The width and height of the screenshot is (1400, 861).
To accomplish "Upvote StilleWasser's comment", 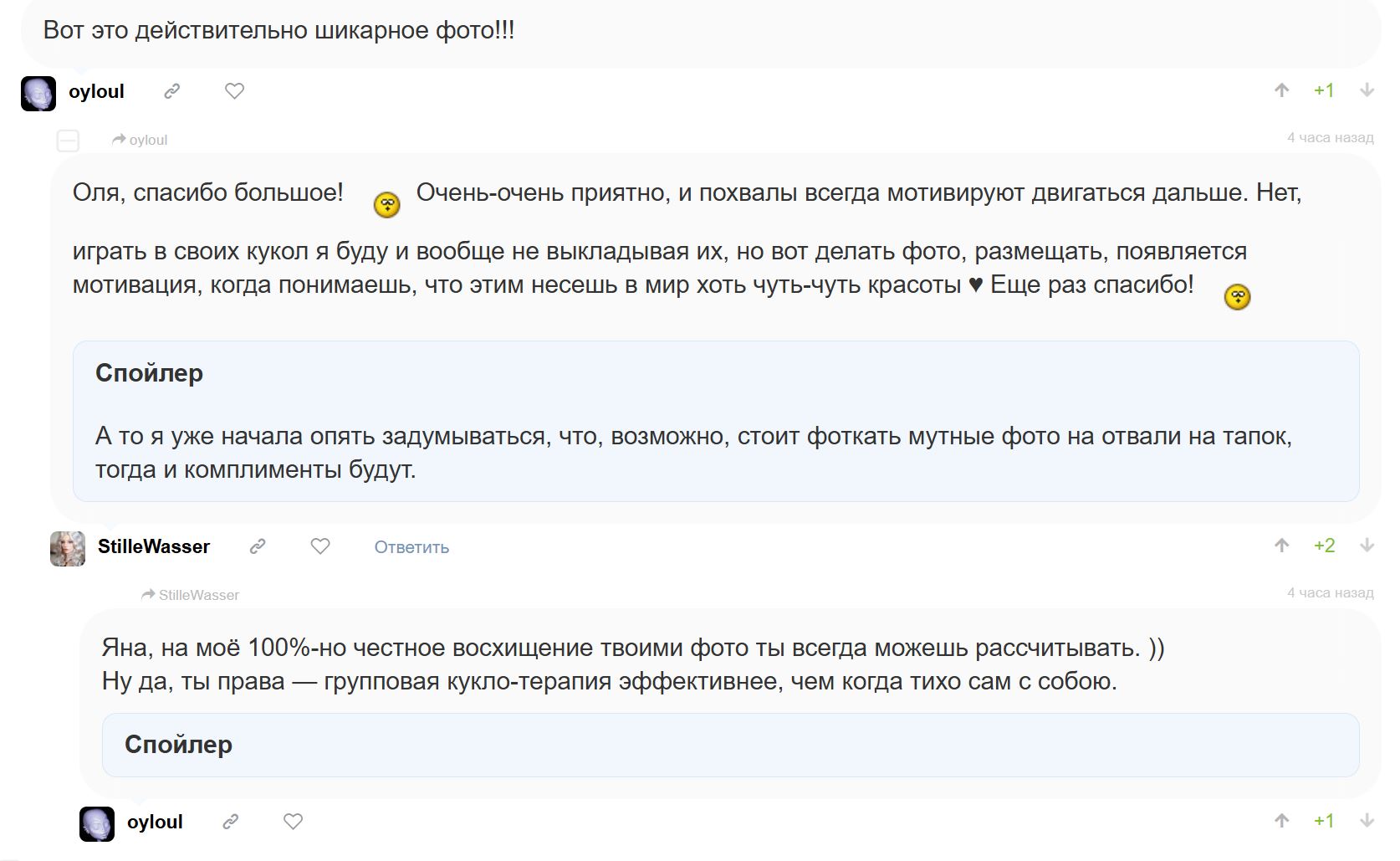I will point(1281,546).
